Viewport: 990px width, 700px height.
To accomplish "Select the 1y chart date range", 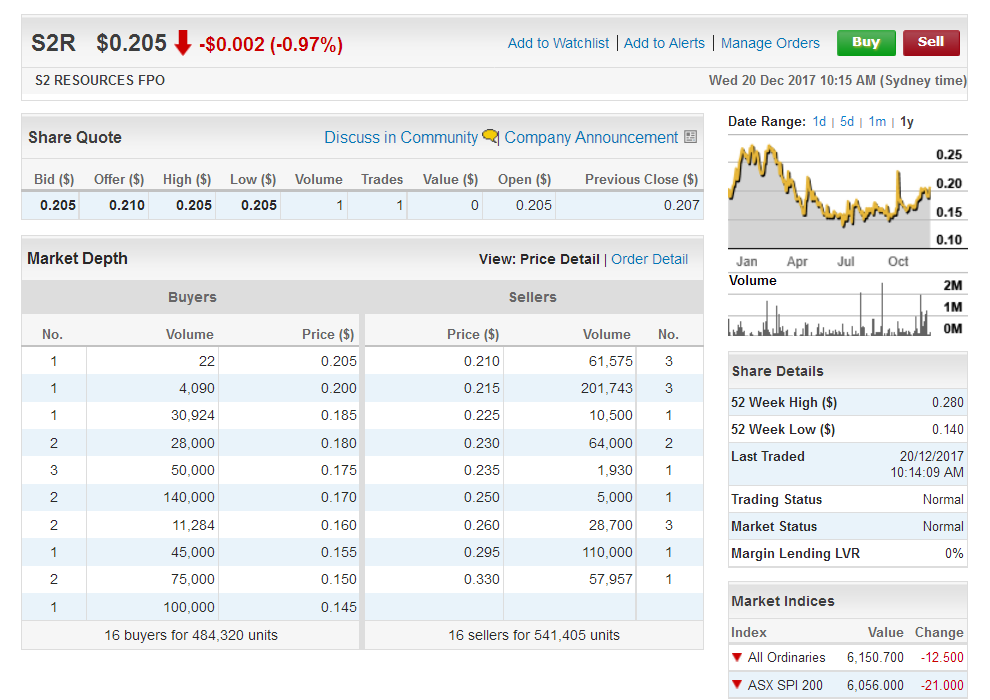I will click(x=907, y=122).
